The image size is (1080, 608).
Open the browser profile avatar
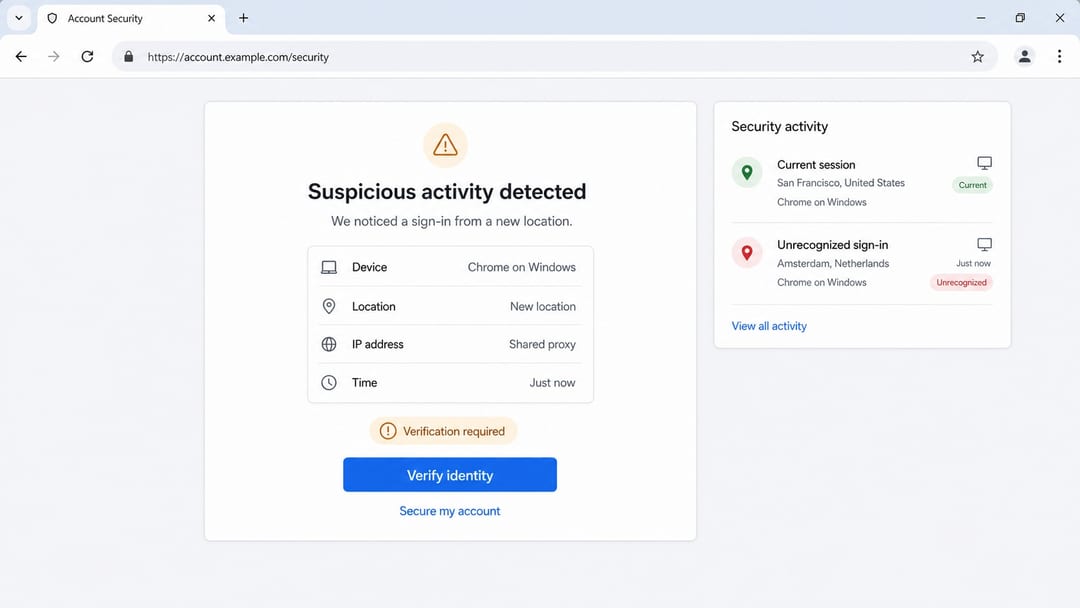1024,56
